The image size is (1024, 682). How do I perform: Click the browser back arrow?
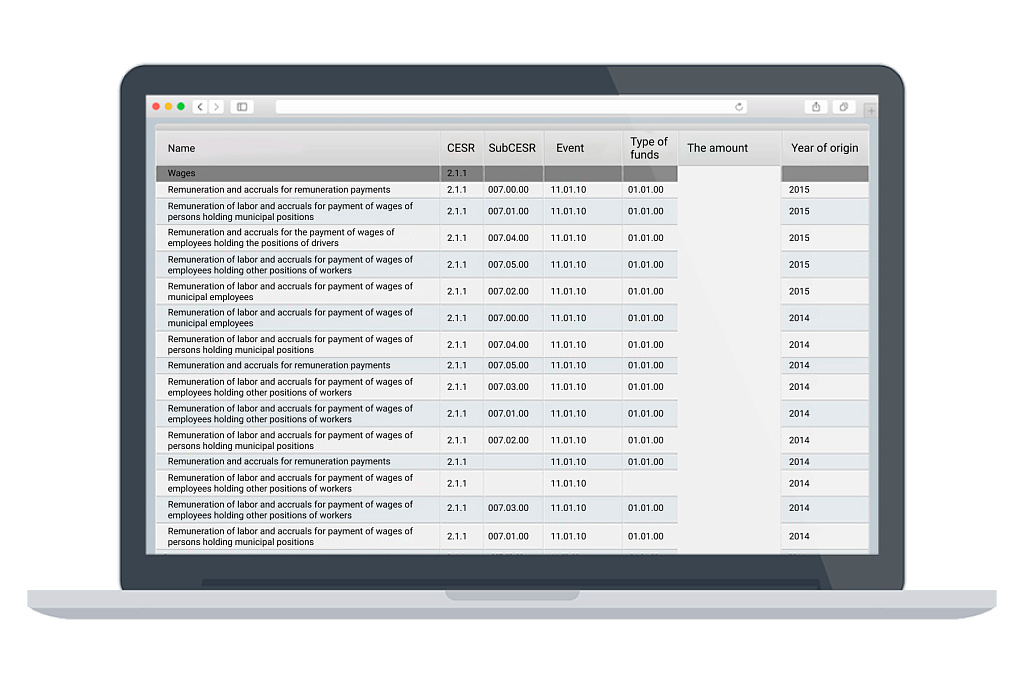pos(200,107)
